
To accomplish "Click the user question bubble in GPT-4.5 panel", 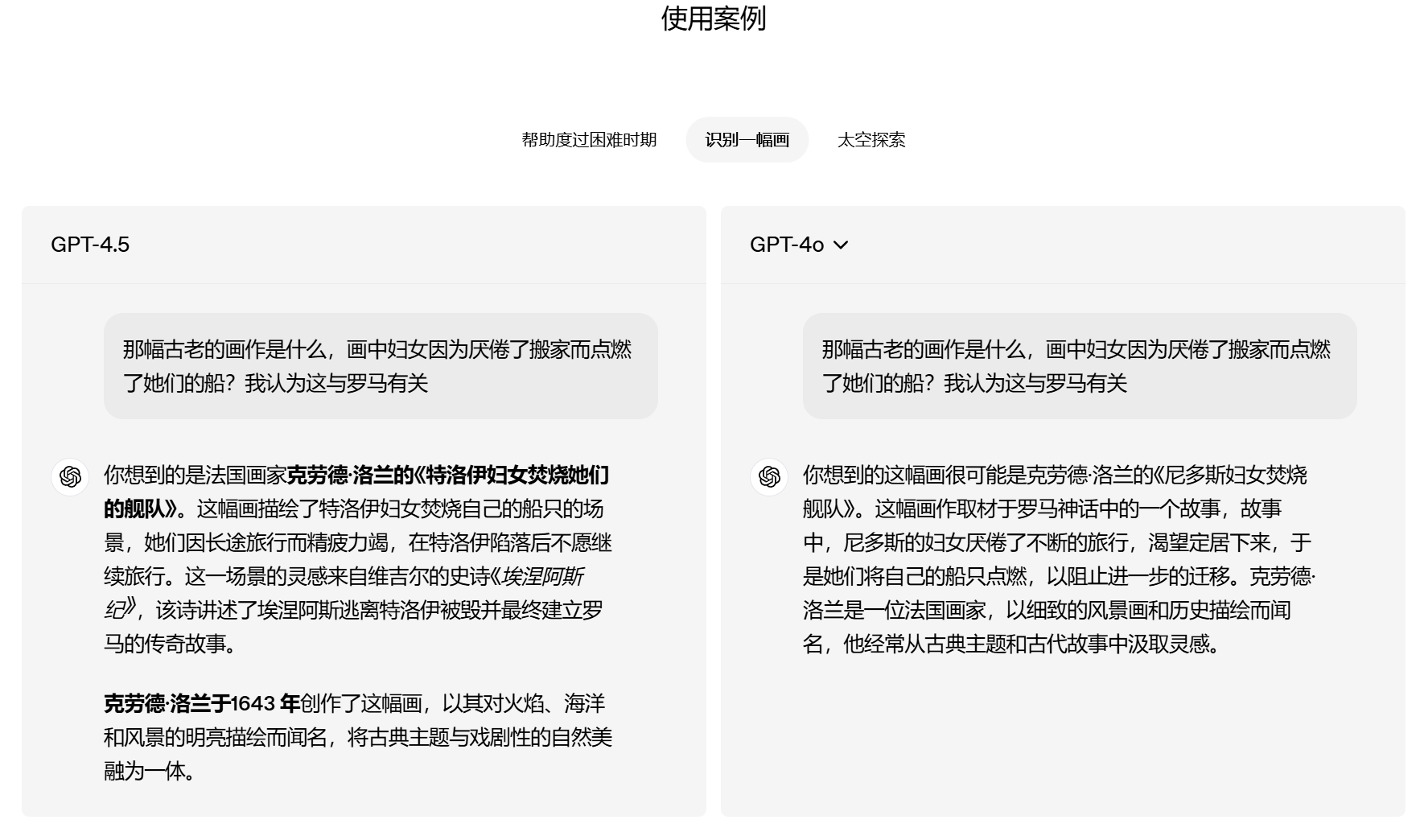I will (380, 366).
